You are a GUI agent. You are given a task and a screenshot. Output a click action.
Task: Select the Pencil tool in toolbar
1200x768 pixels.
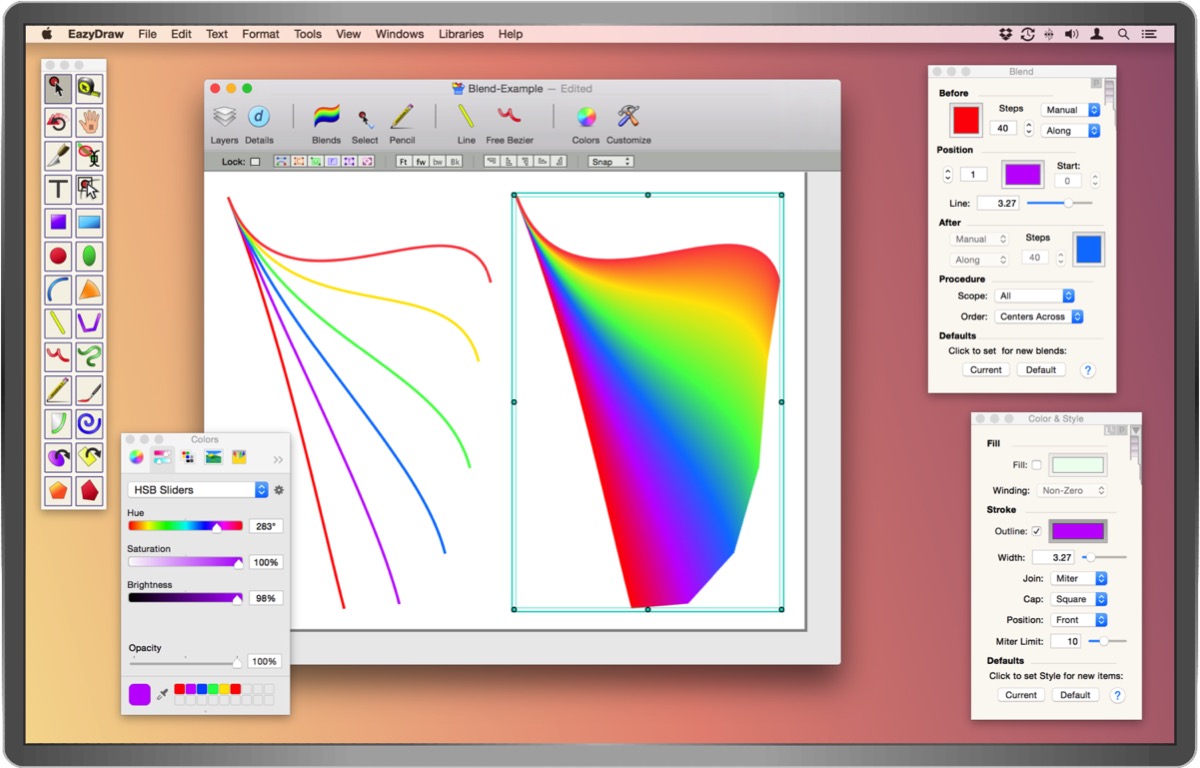coord(402,118)
